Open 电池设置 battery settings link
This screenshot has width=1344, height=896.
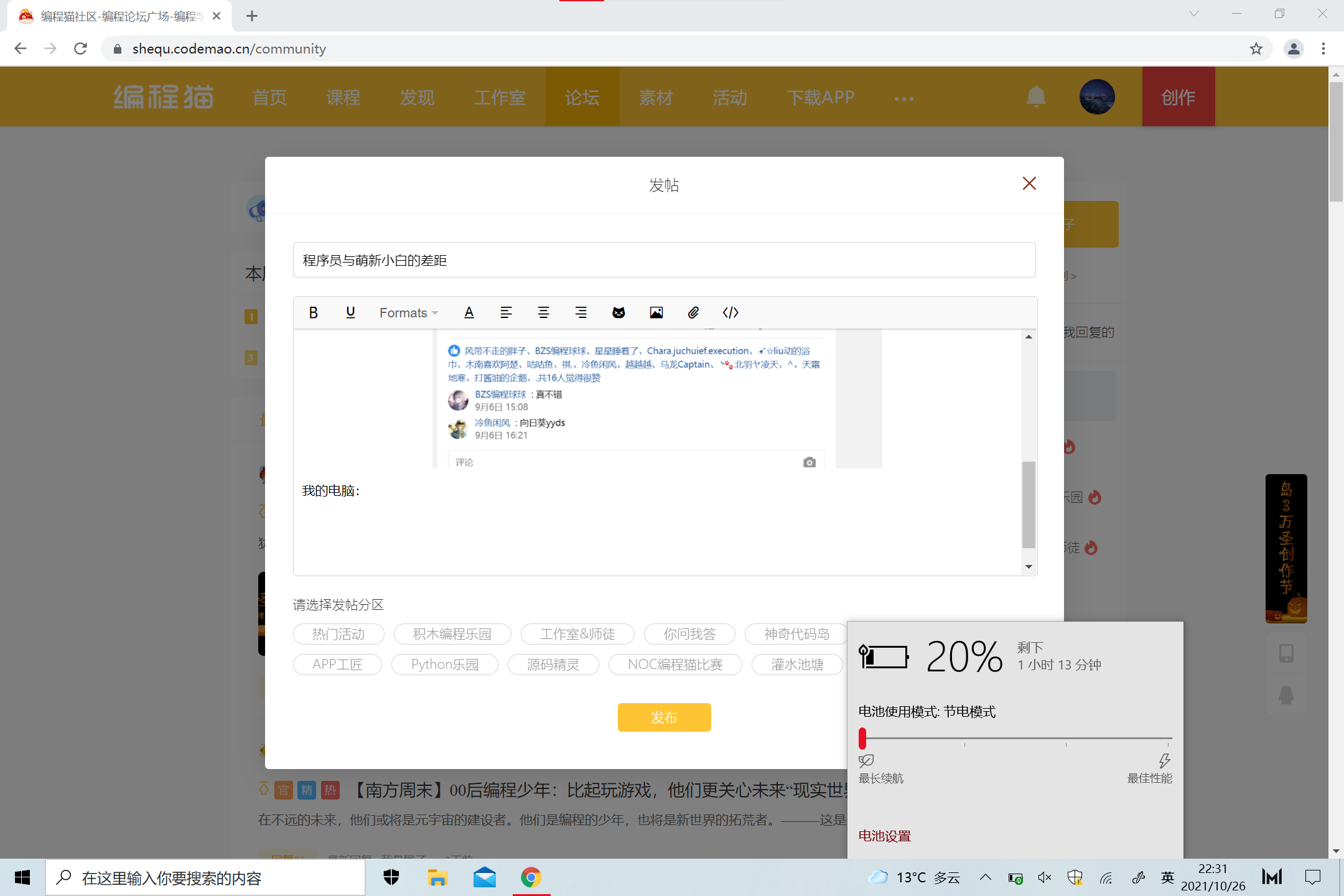coord(885,836)
